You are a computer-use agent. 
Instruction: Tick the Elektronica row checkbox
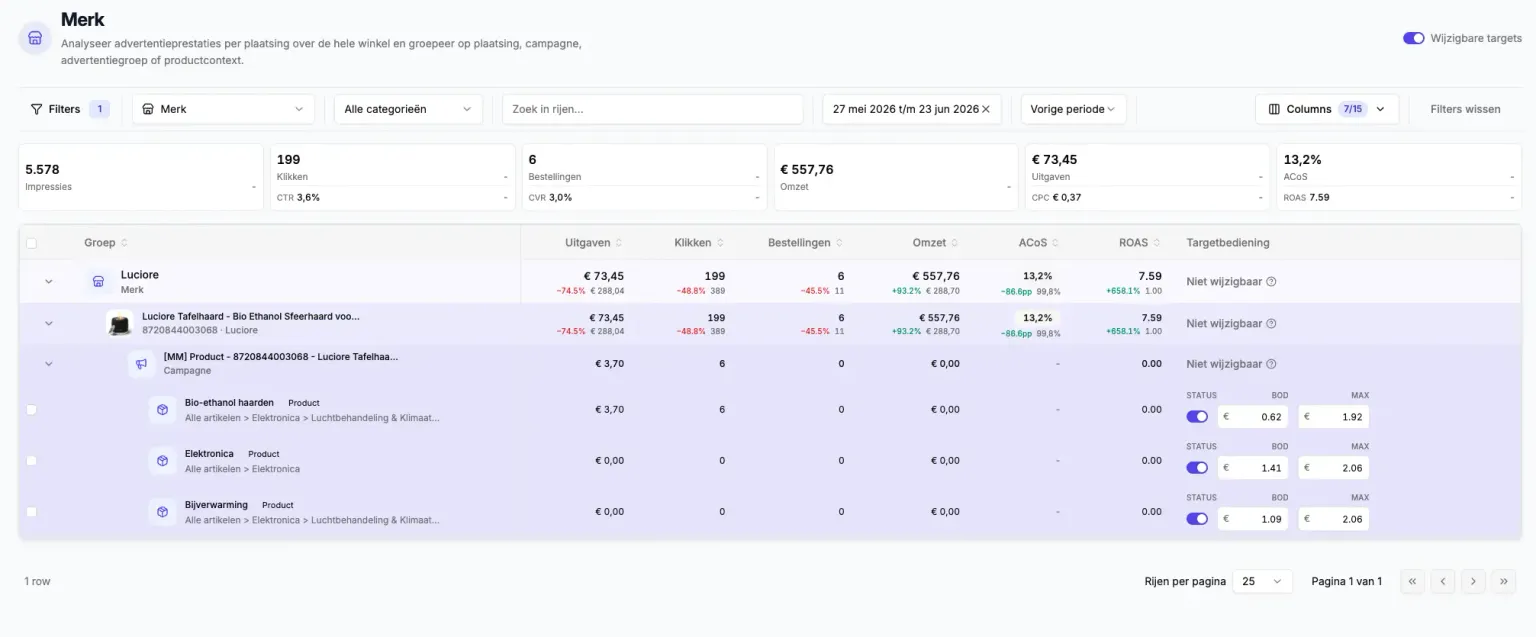[31, 461]
